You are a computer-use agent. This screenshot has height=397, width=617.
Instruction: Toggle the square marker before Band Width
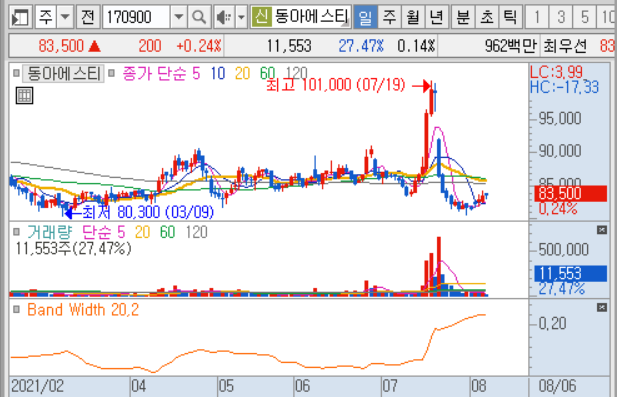pos(16,309)
